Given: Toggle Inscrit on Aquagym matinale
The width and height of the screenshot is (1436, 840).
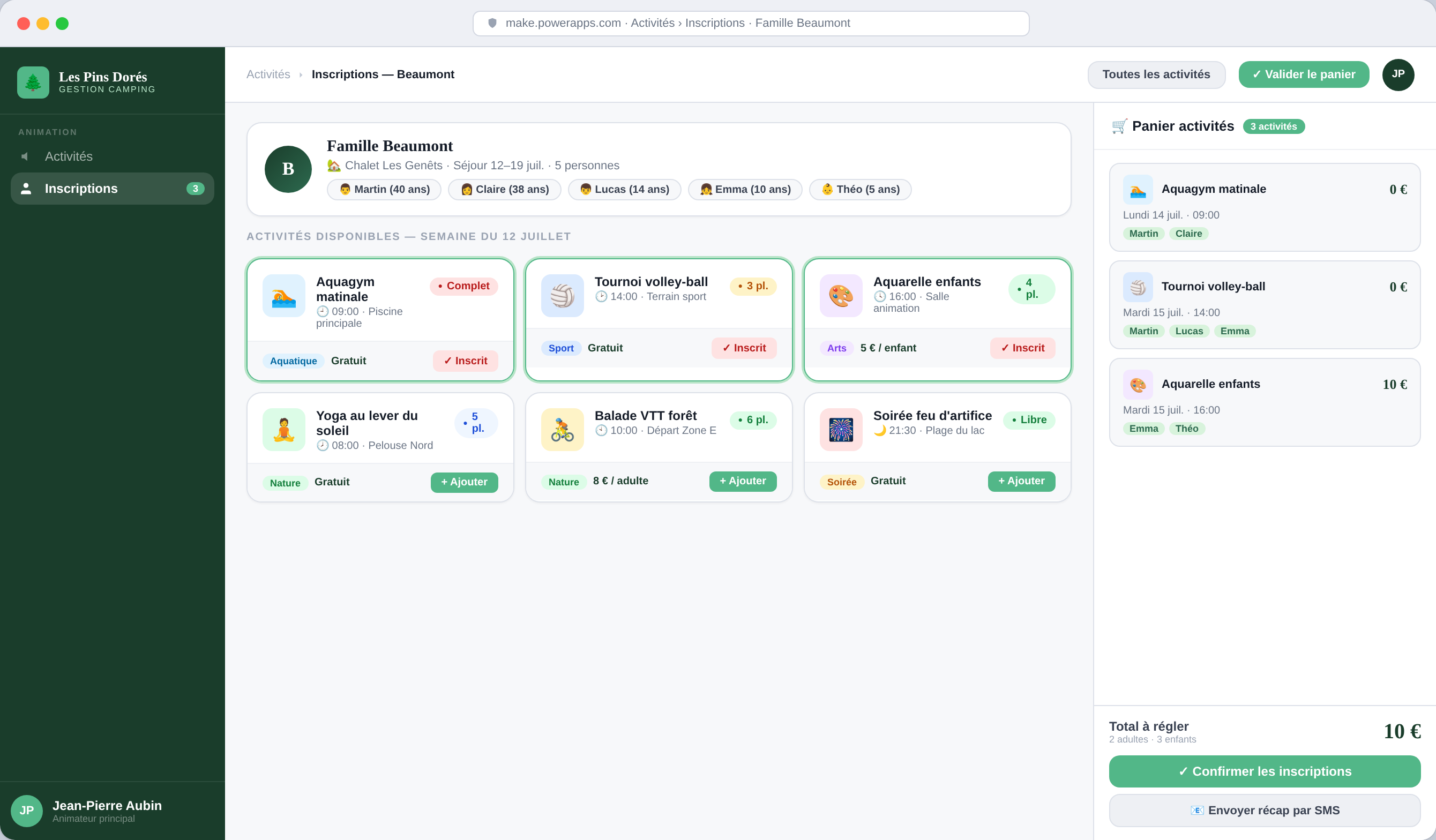Looking at the screenshot, I should coord(465,361).
